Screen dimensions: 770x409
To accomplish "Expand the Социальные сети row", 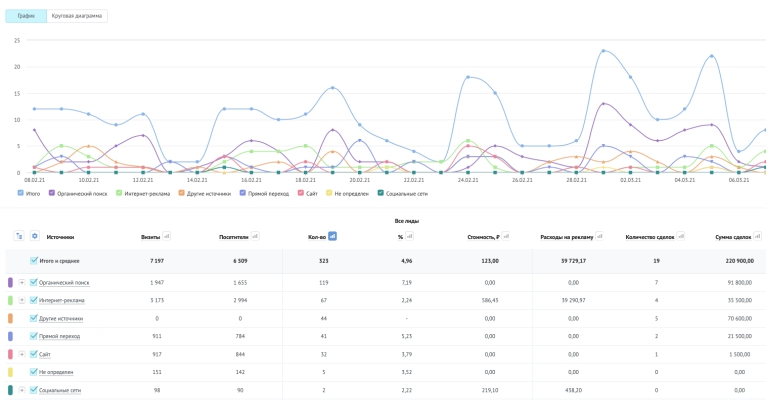I will (x=22, y=390).
